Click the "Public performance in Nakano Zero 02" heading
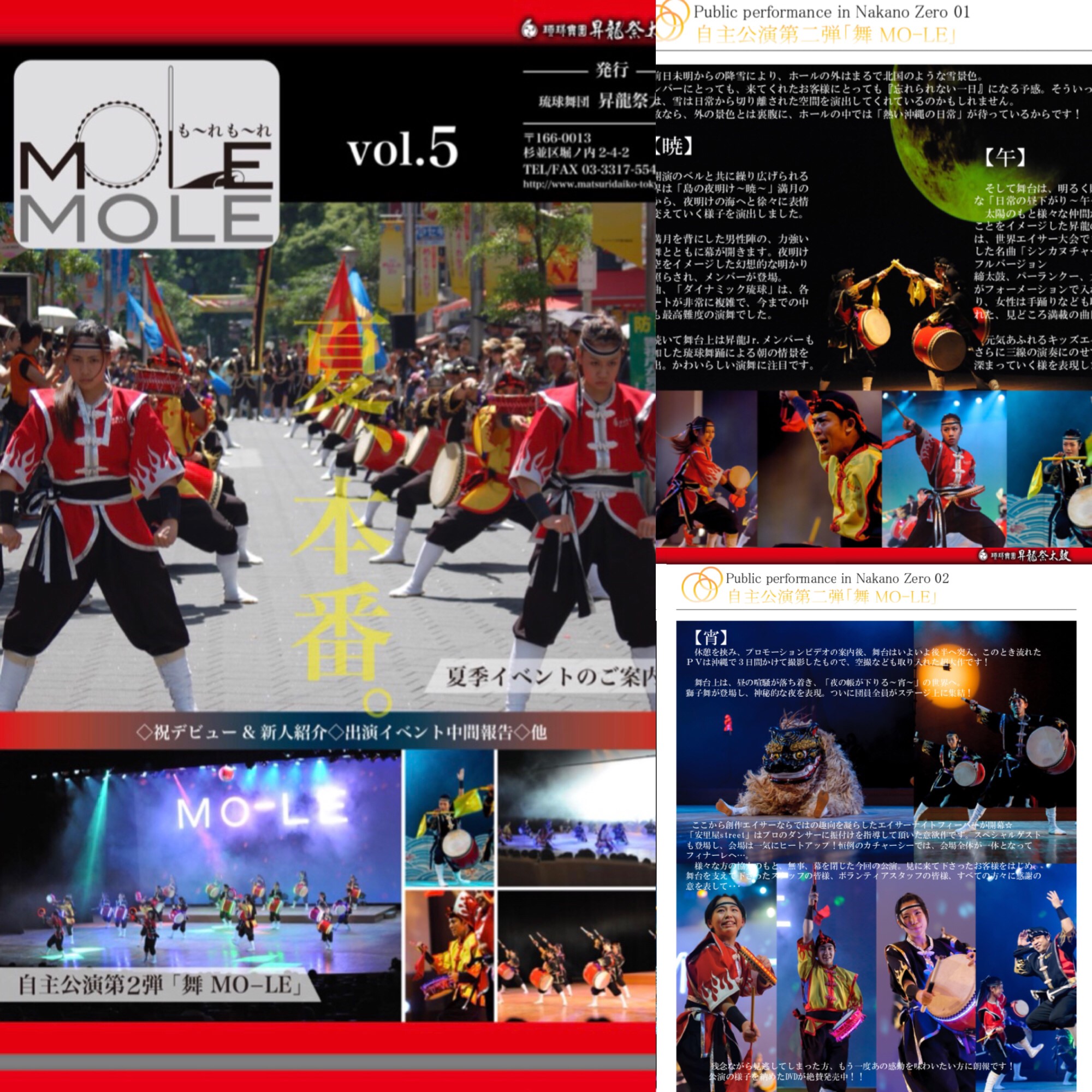Viewport: 1092px width, 1092px height. (x=837, y=578)
